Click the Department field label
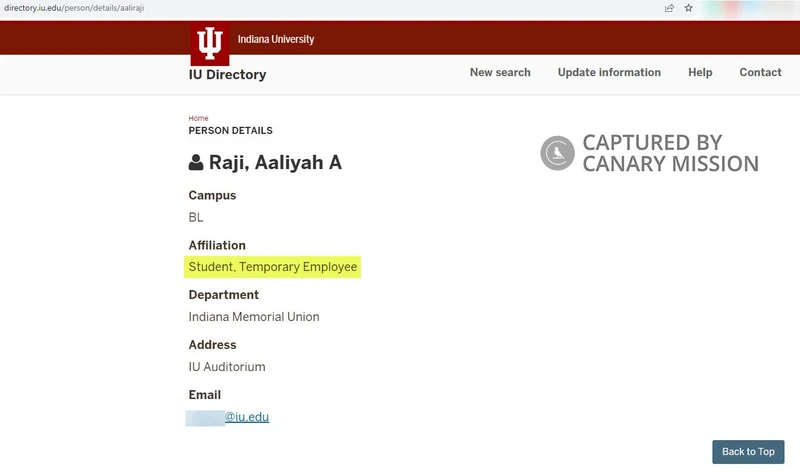 [223, 295]
